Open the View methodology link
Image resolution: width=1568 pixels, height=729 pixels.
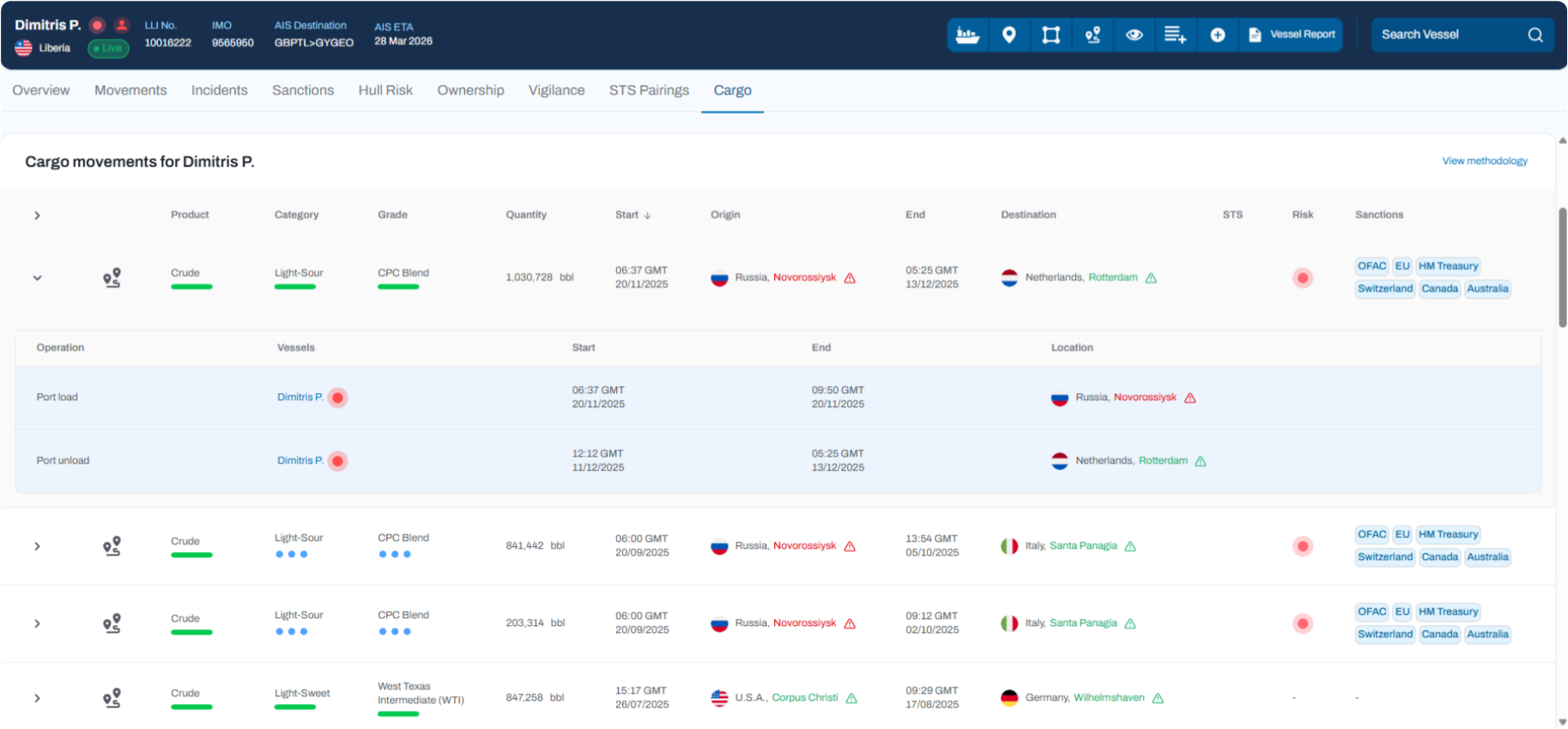[1484, 161]
